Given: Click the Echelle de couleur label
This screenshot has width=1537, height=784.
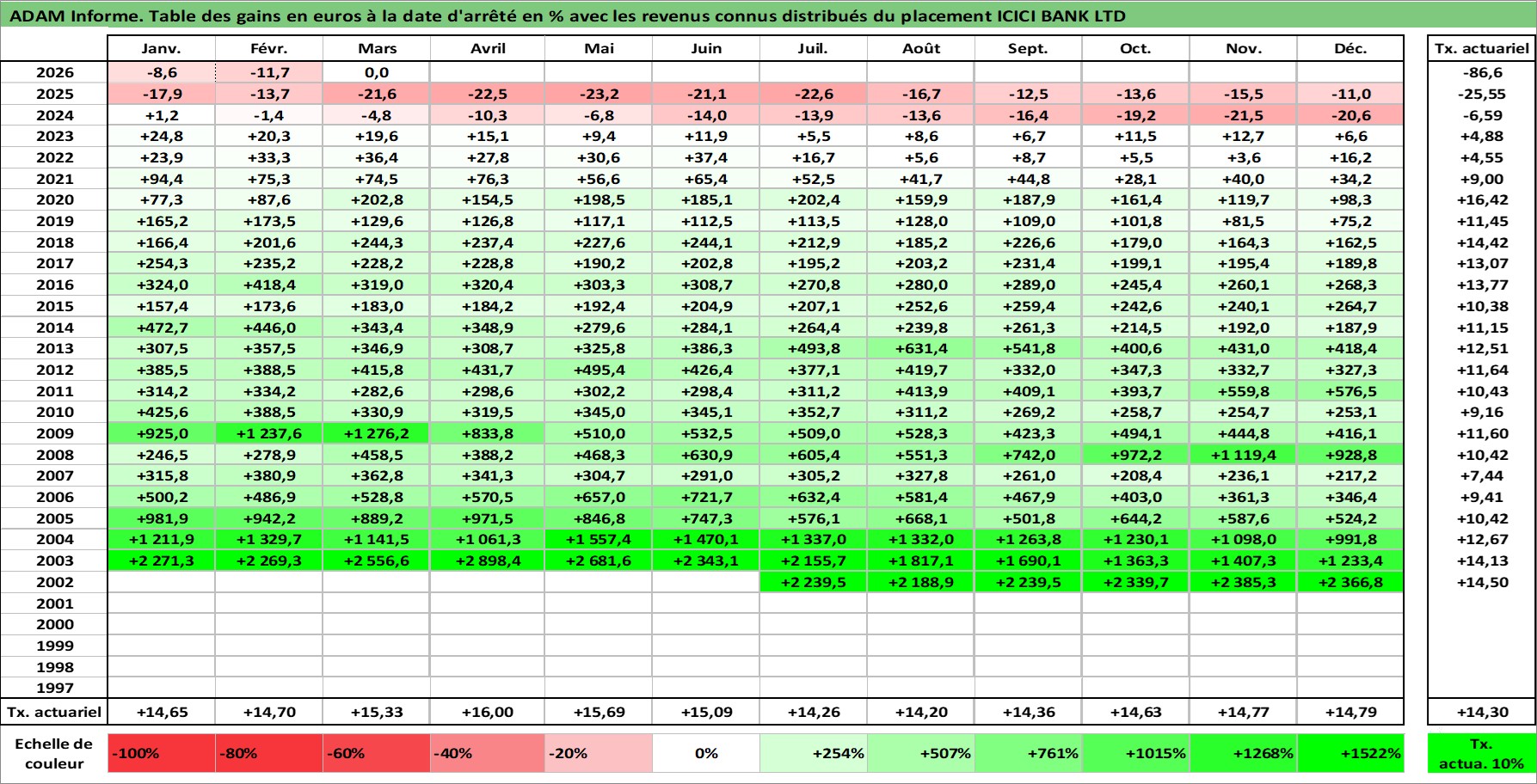Looking at the screenshot, I should click(x=54, y=753).
